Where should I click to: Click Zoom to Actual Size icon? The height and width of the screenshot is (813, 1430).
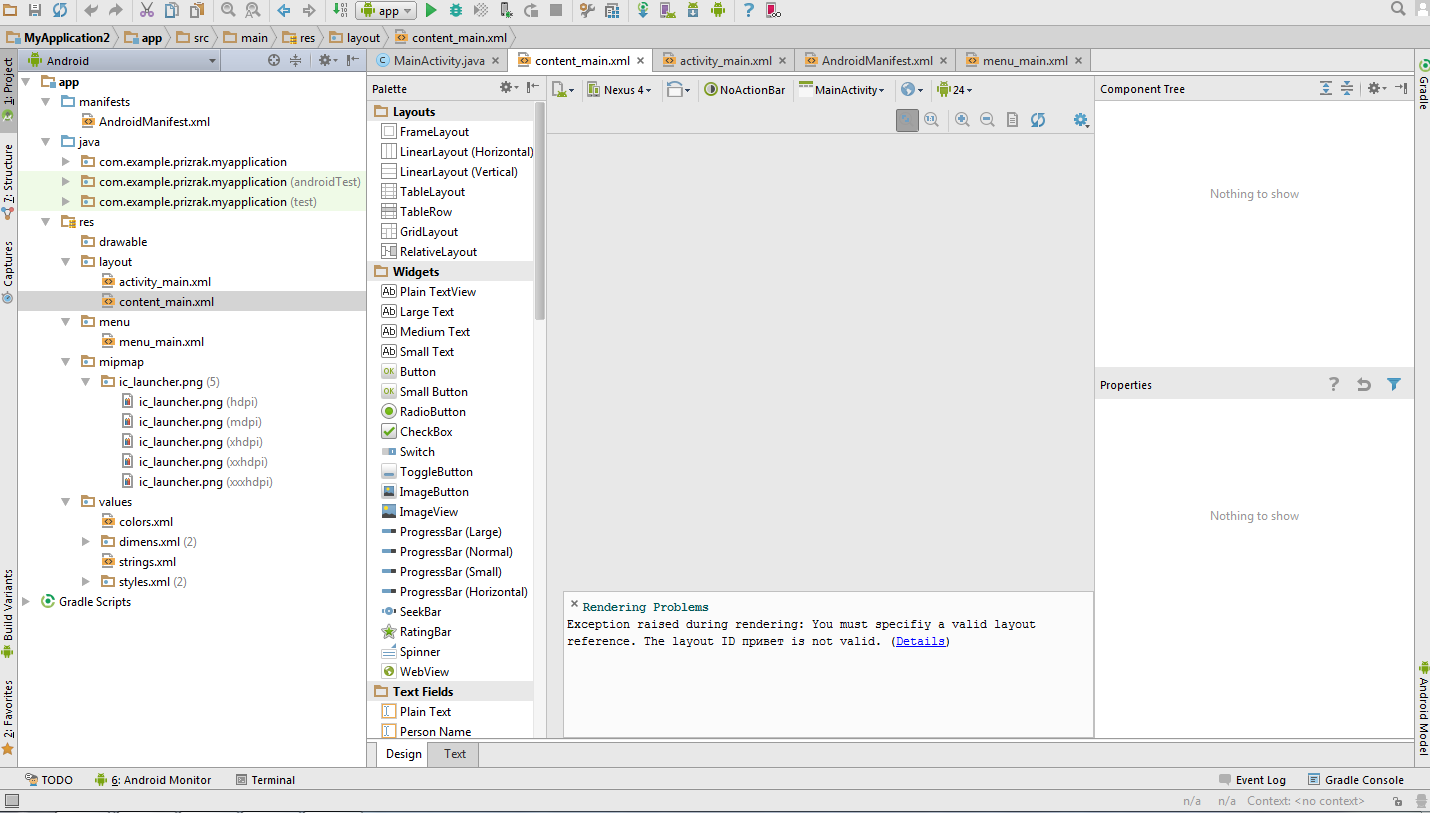[931, 119]
